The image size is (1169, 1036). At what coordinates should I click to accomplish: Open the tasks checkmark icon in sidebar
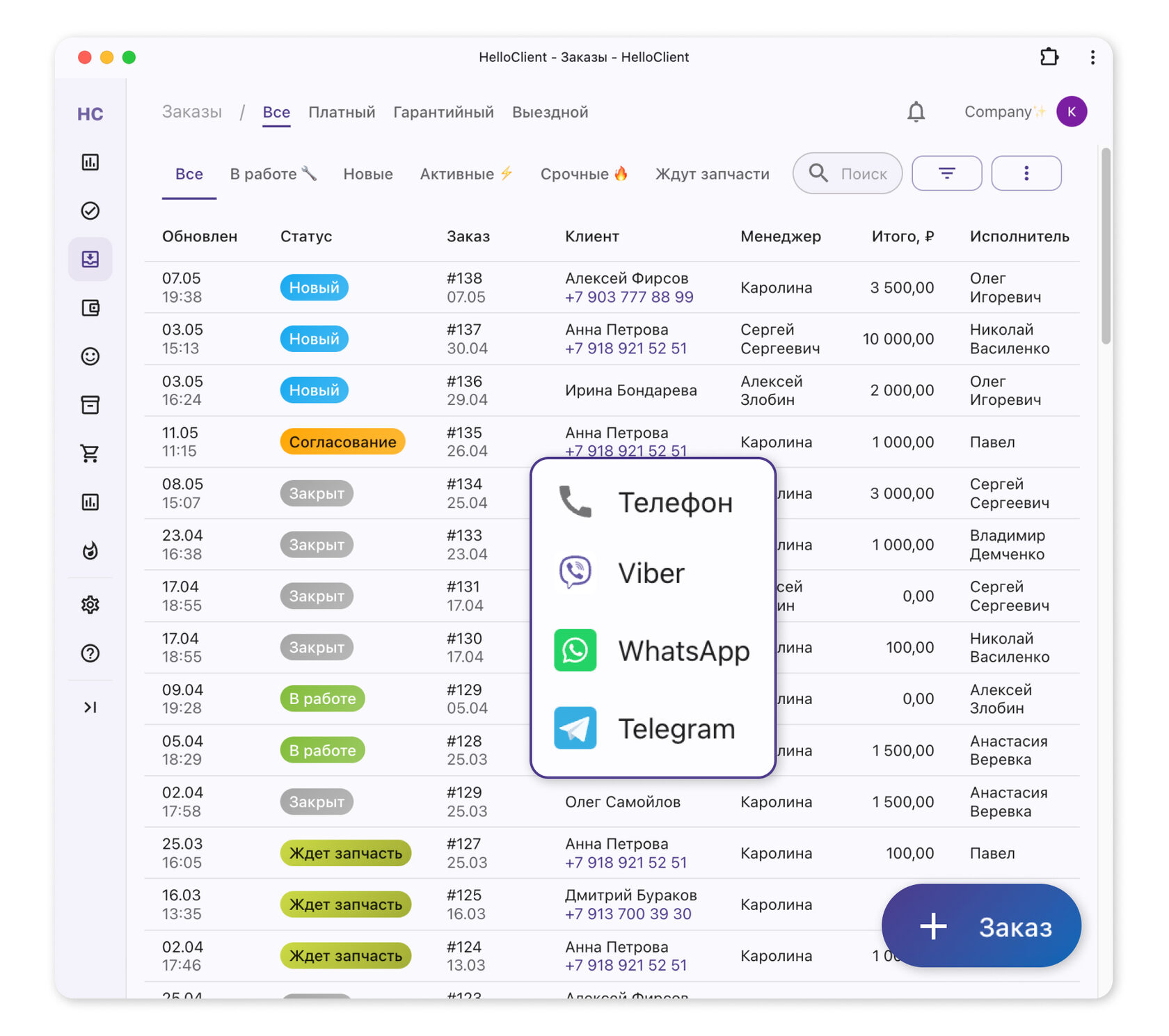pyautogui.click(x=90, y=211)
